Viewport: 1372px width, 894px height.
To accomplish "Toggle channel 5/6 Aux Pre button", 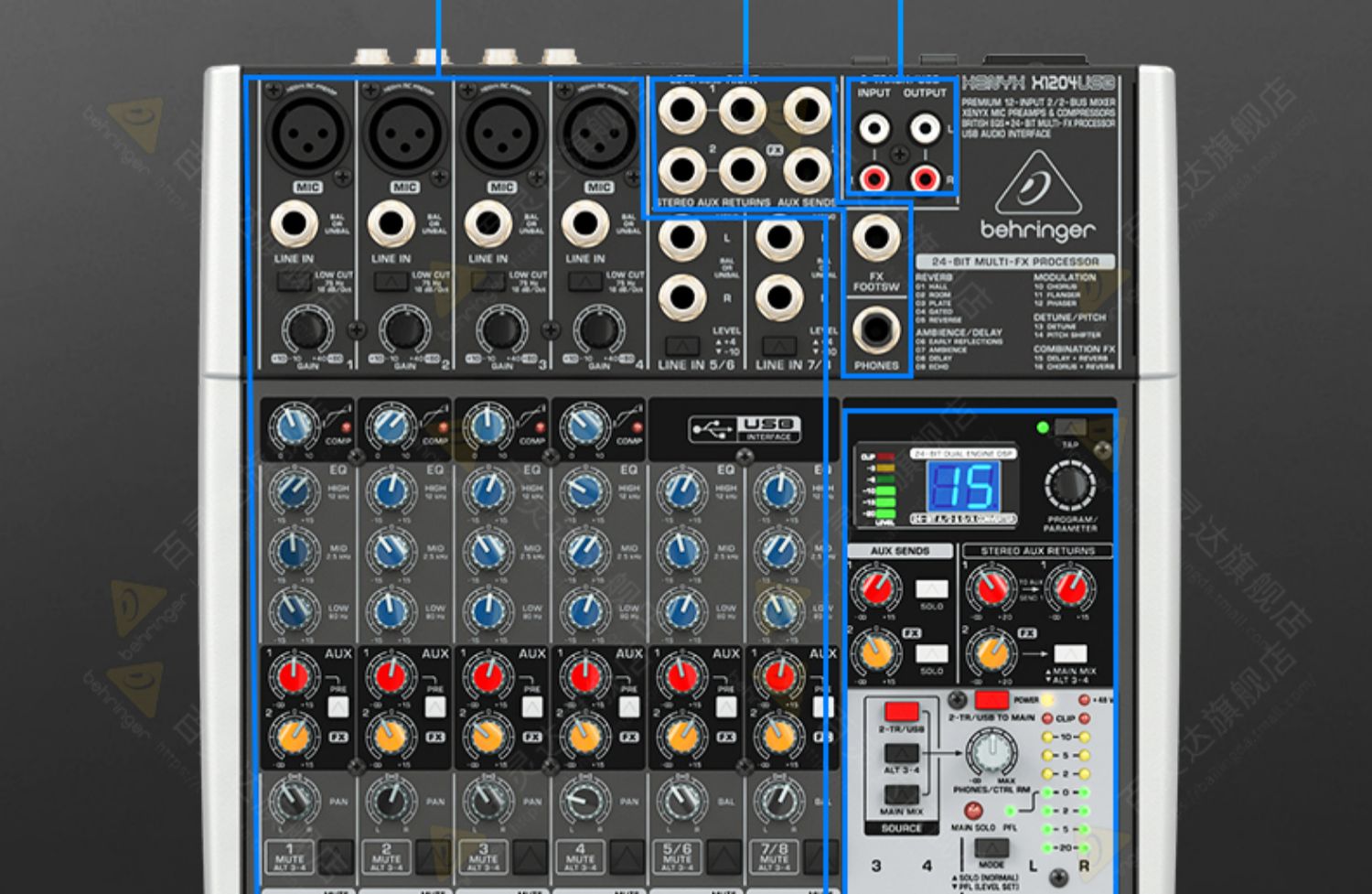I will click(x=725, y=707).
